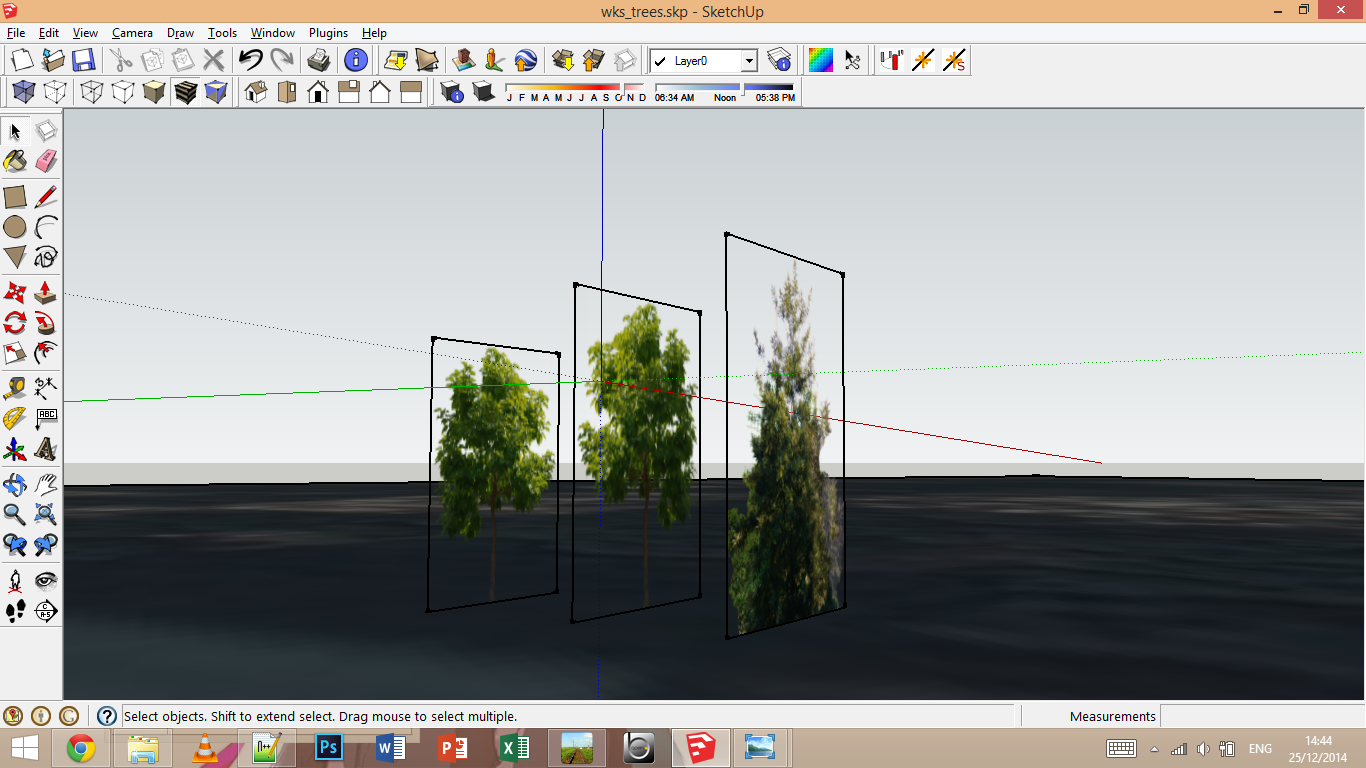Choose the 3D Text tool

pos(46,449)
